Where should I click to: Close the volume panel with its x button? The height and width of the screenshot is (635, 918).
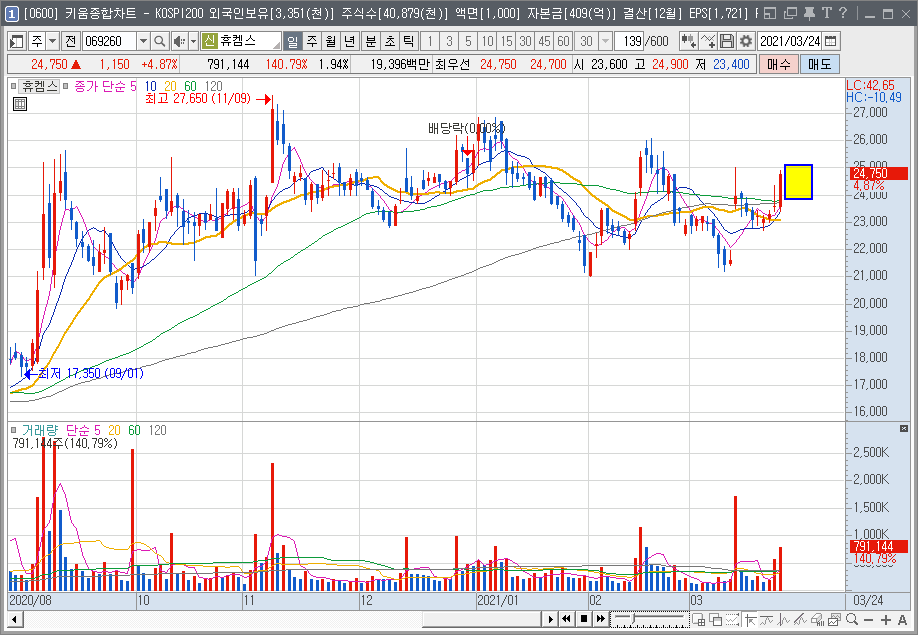[x=903, y=429]
